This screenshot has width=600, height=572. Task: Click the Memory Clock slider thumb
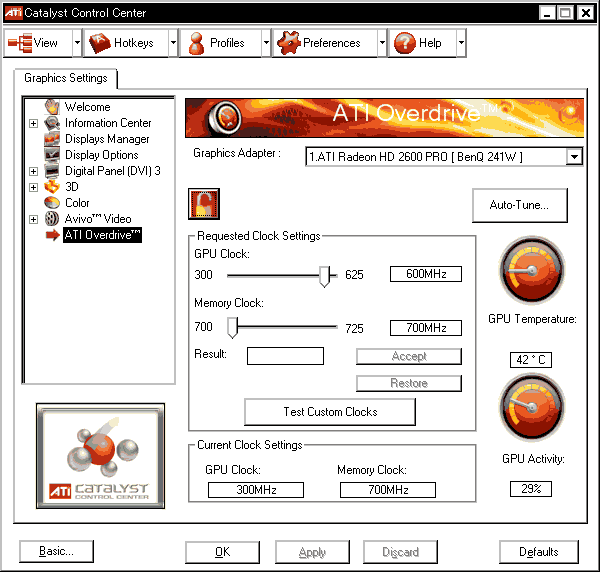(232, 328)
